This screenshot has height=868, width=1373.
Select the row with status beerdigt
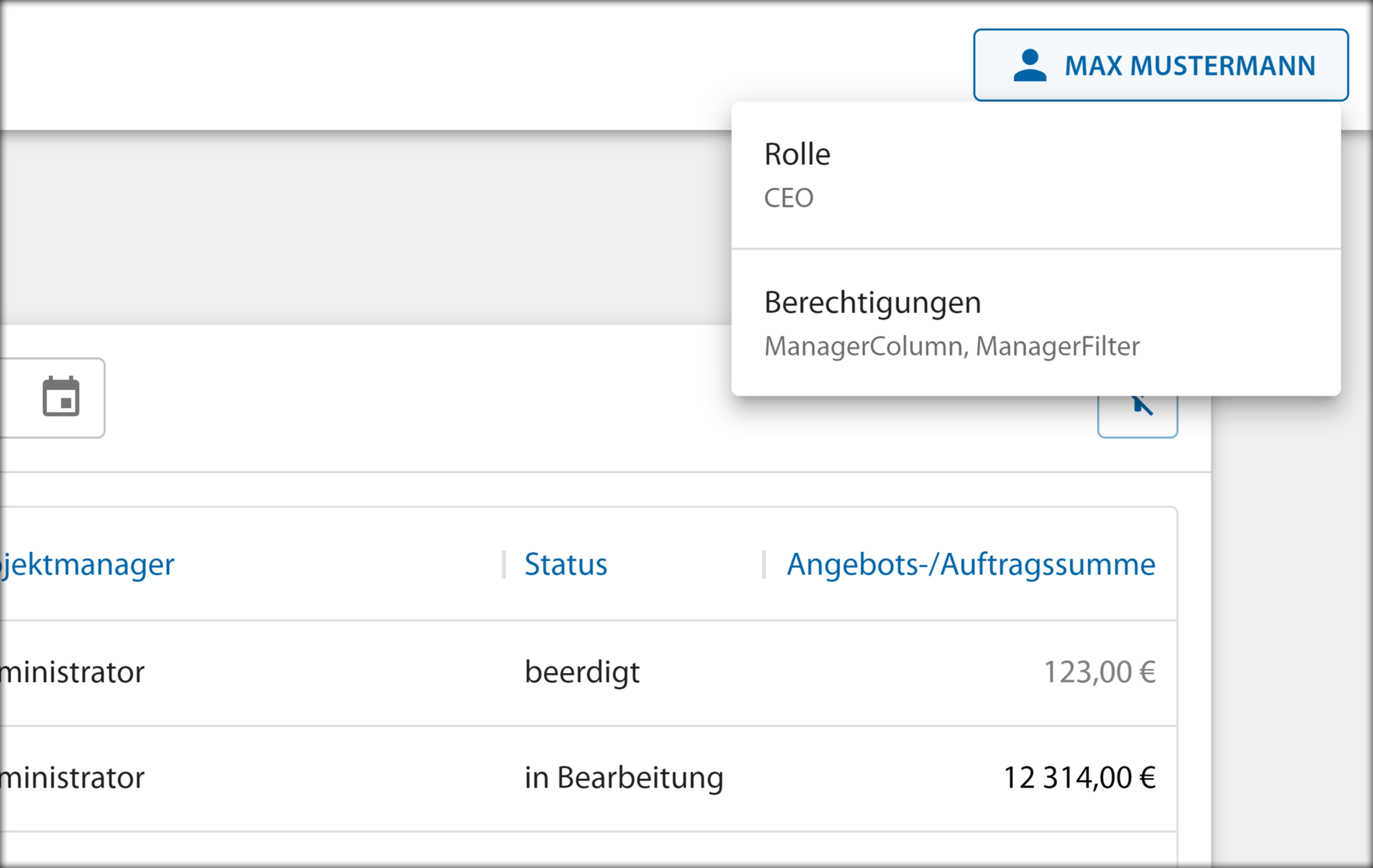(x=582, y=672)
